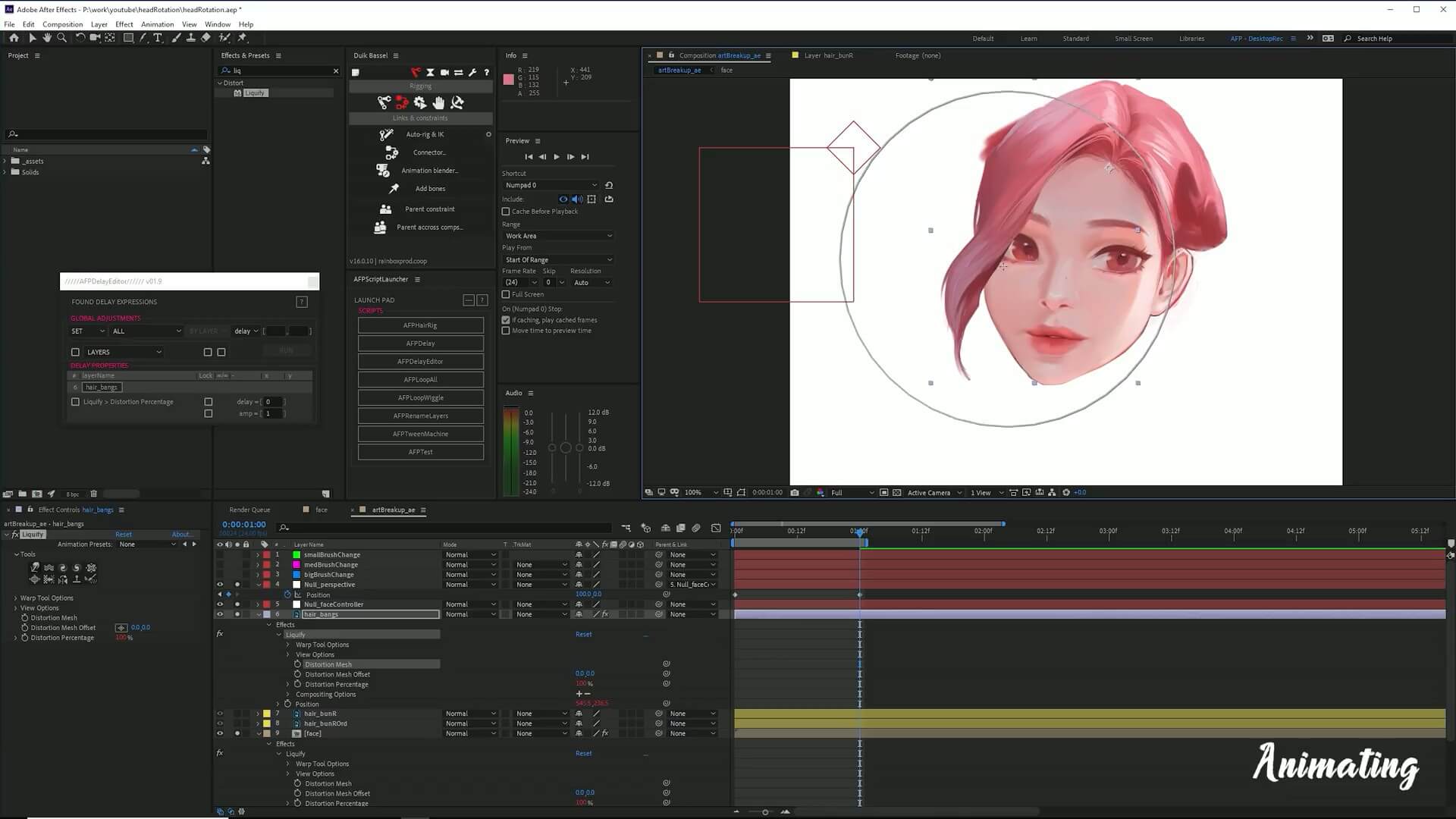Toggle audio inclusion in Preview panel
This screenshot has width=1456, height=819.
point(577,199)
